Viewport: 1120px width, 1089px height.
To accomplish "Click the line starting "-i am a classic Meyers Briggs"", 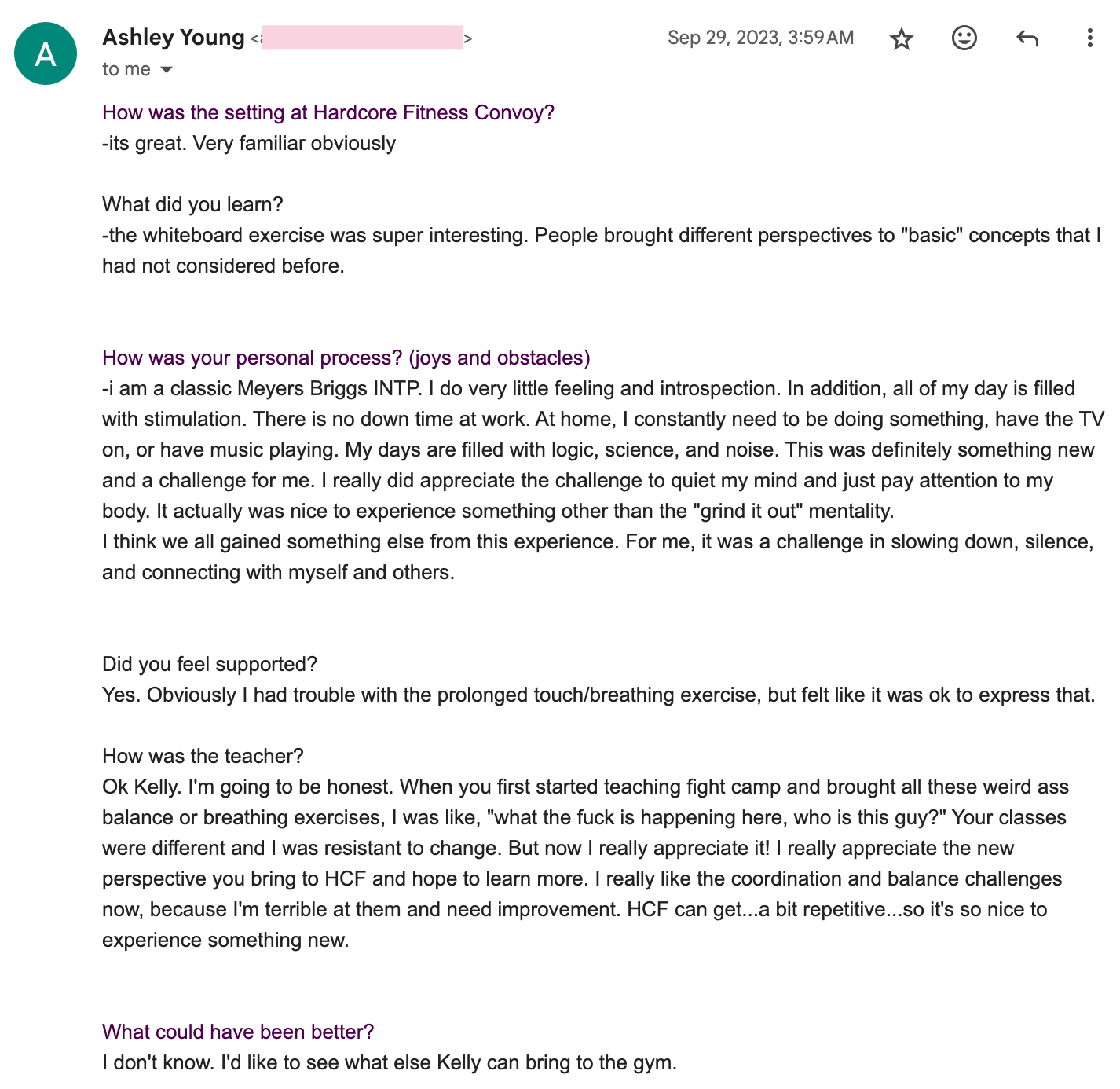I will tap(588, 388).
